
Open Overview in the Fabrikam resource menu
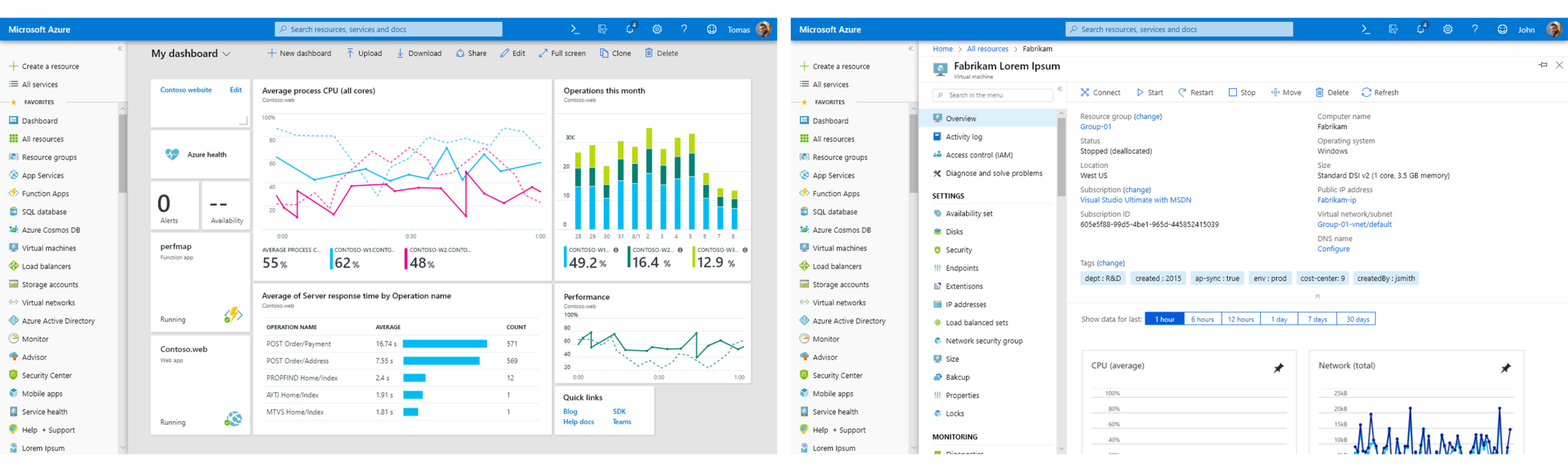(988, 118)
